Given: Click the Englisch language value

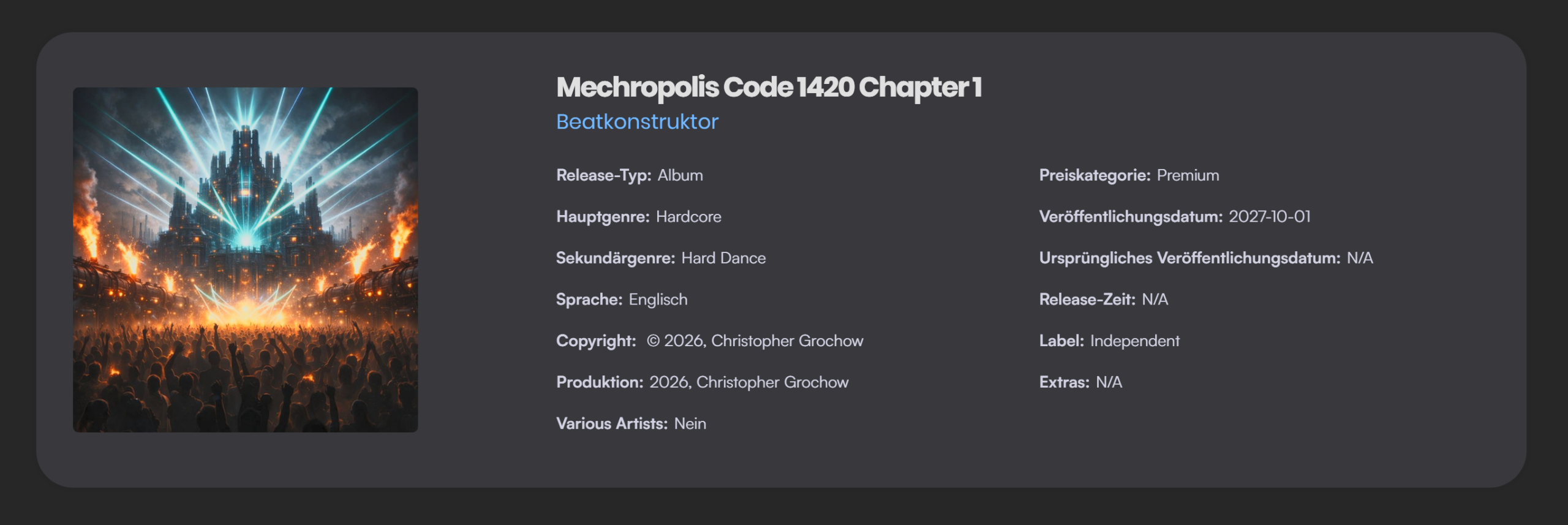Looking at the screenshot, I should point(658,300).
